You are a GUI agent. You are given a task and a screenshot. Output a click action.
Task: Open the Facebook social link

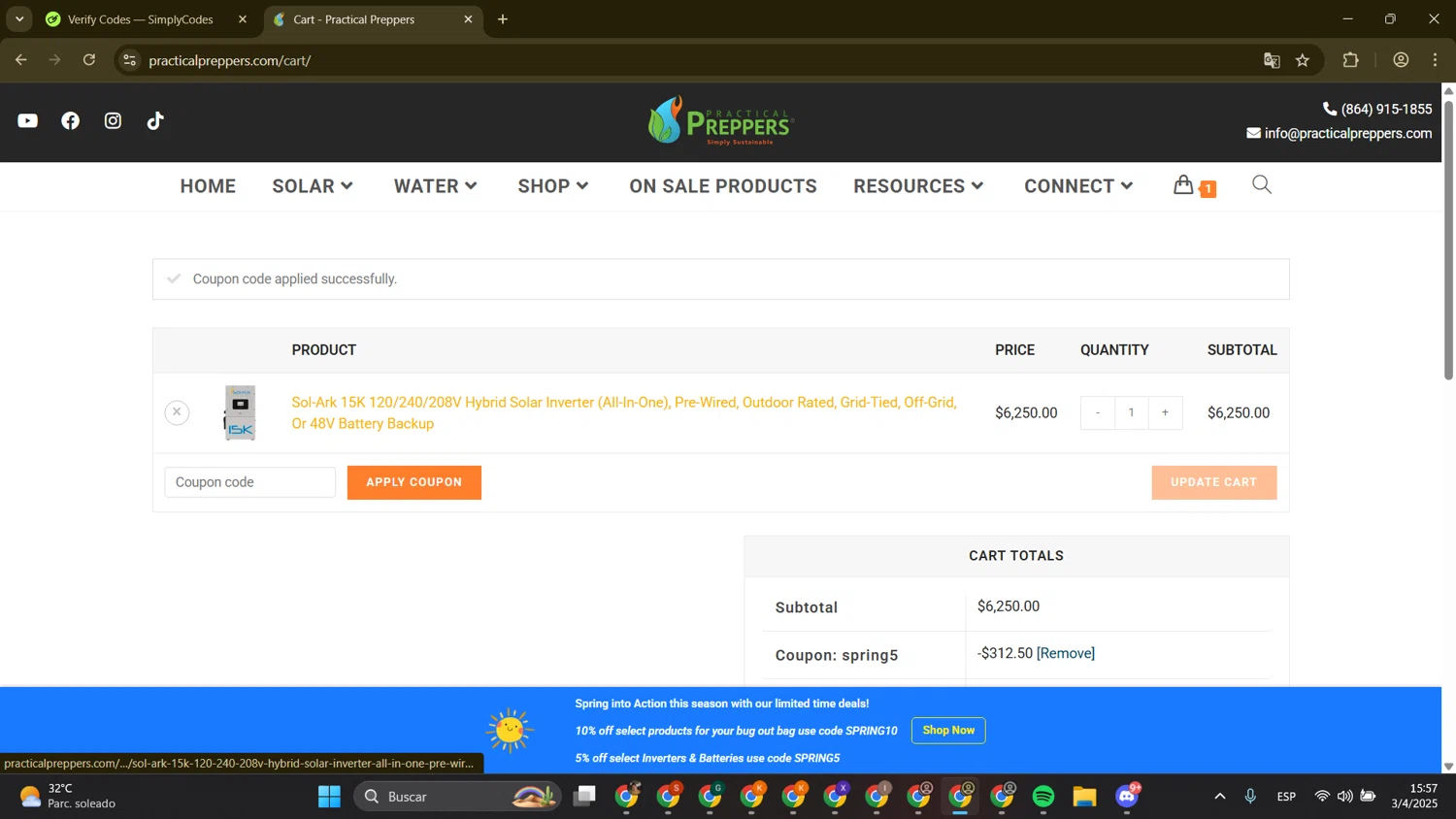click(70, 120)
